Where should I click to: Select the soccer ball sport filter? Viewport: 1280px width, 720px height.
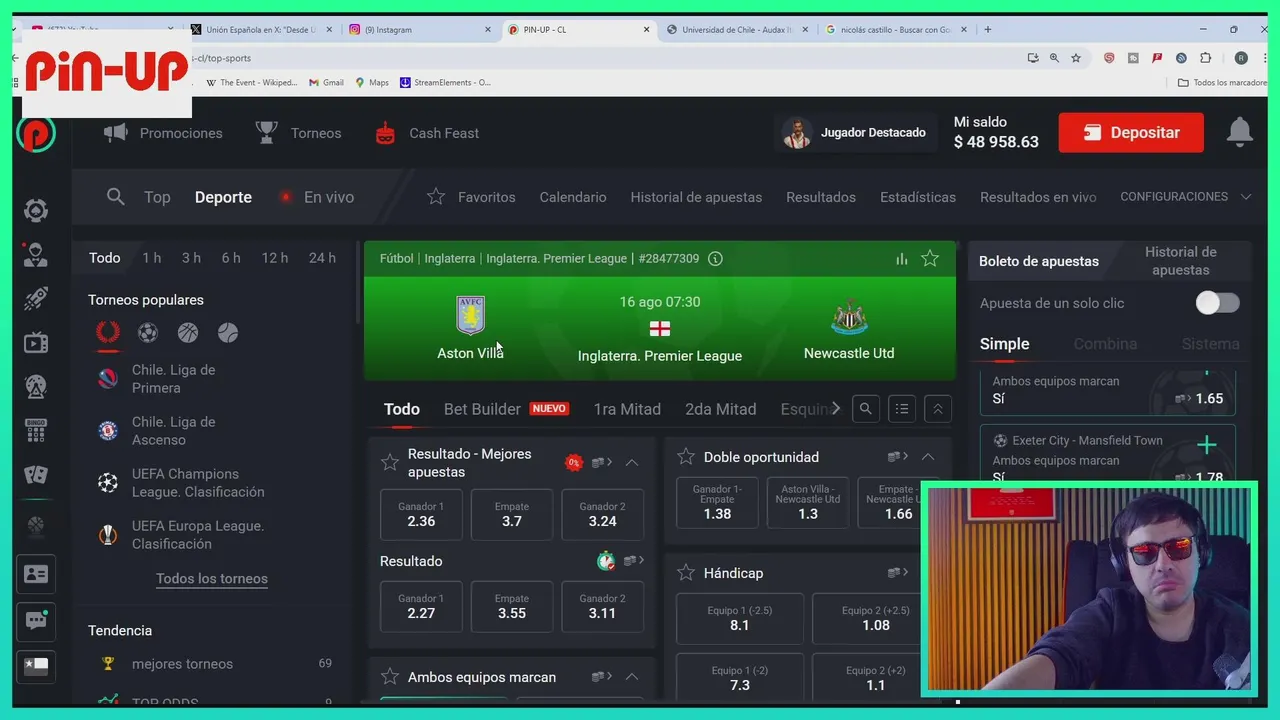[147, 333]
